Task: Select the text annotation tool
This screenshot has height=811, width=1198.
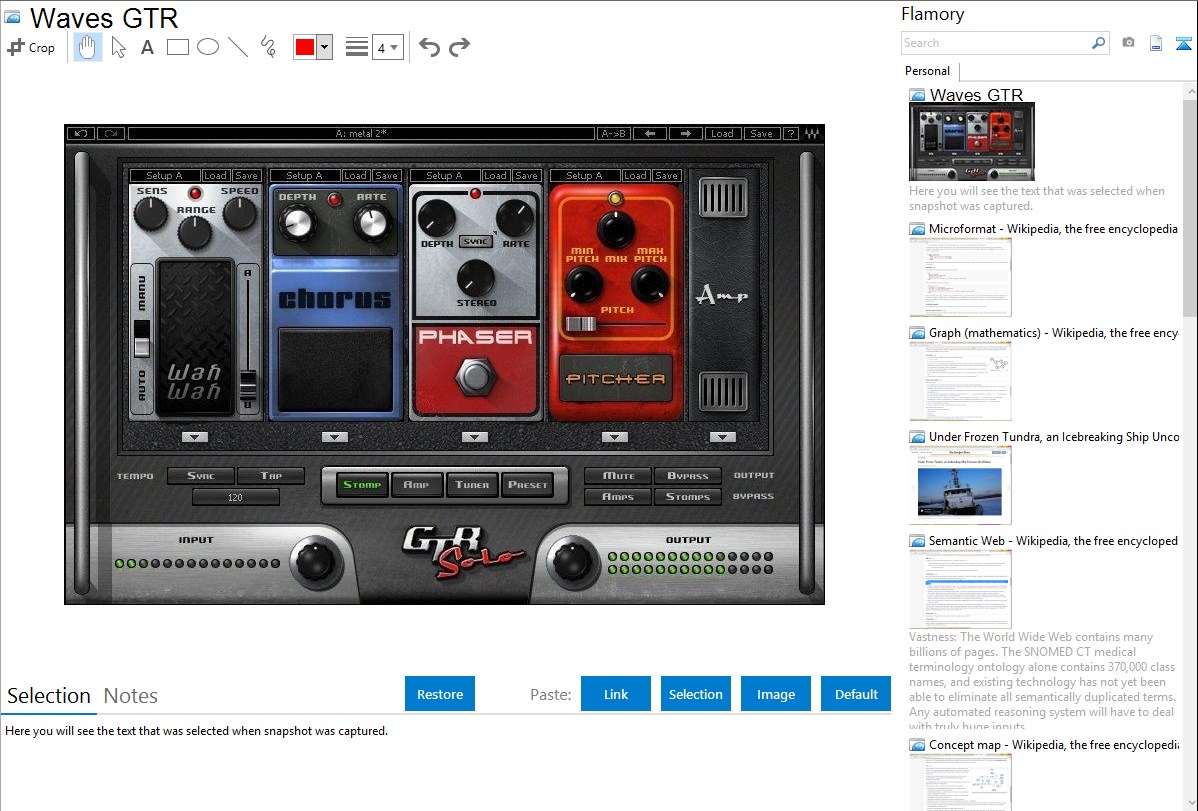Action: tap(147, 47)
